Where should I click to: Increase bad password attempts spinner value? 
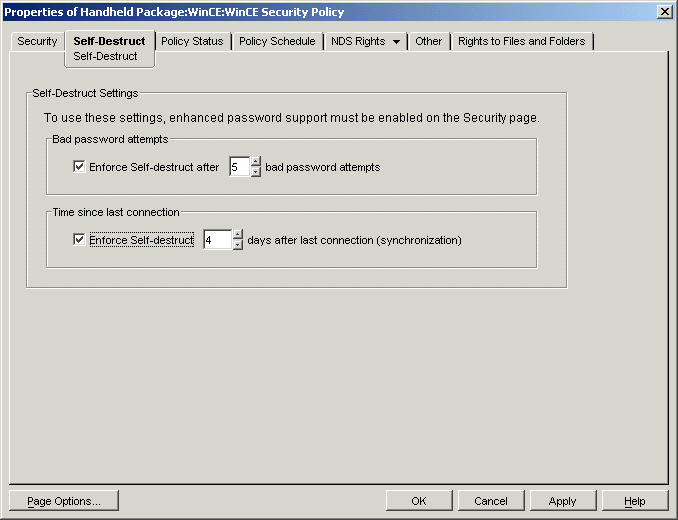[x=256, y=162]
